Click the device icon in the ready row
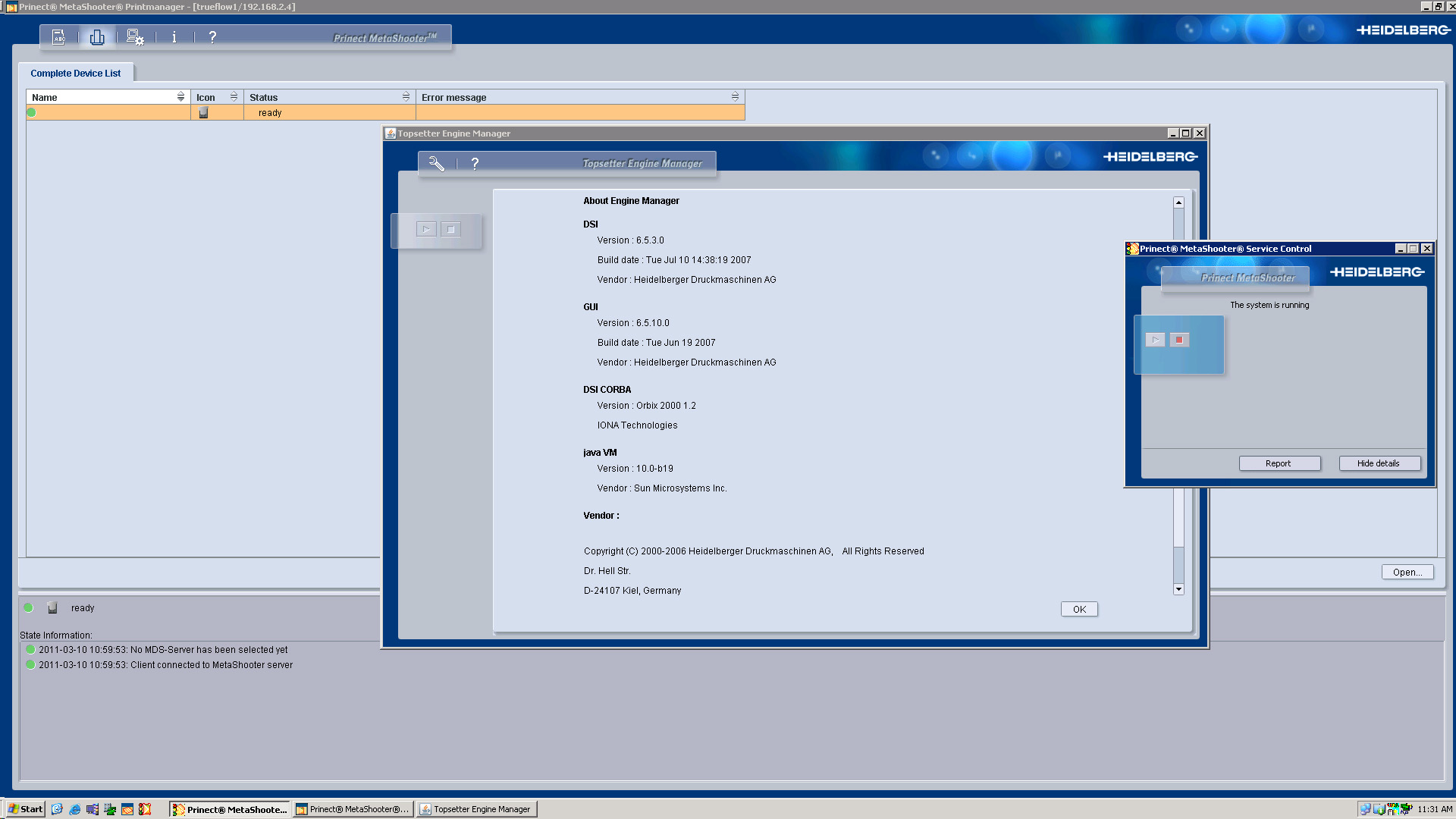The height and width of the screenshot is (819, 1456). [x=203, y=112]
